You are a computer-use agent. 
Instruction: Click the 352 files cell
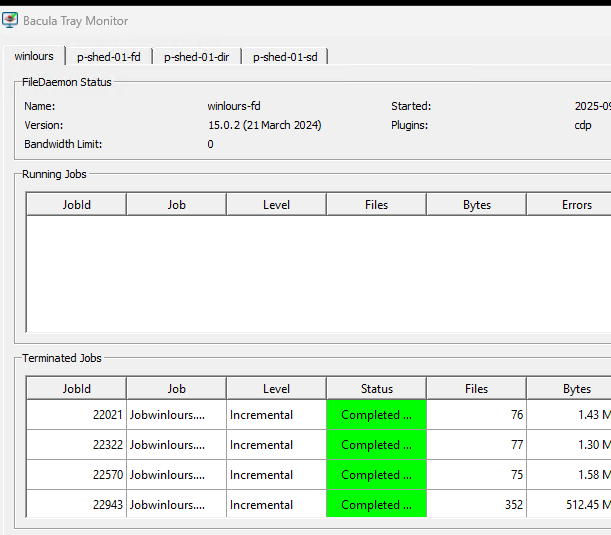476,505
